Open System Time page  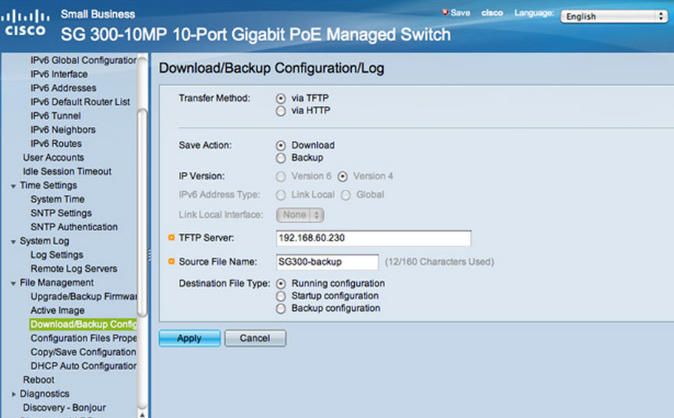click(x=57, y=199)
